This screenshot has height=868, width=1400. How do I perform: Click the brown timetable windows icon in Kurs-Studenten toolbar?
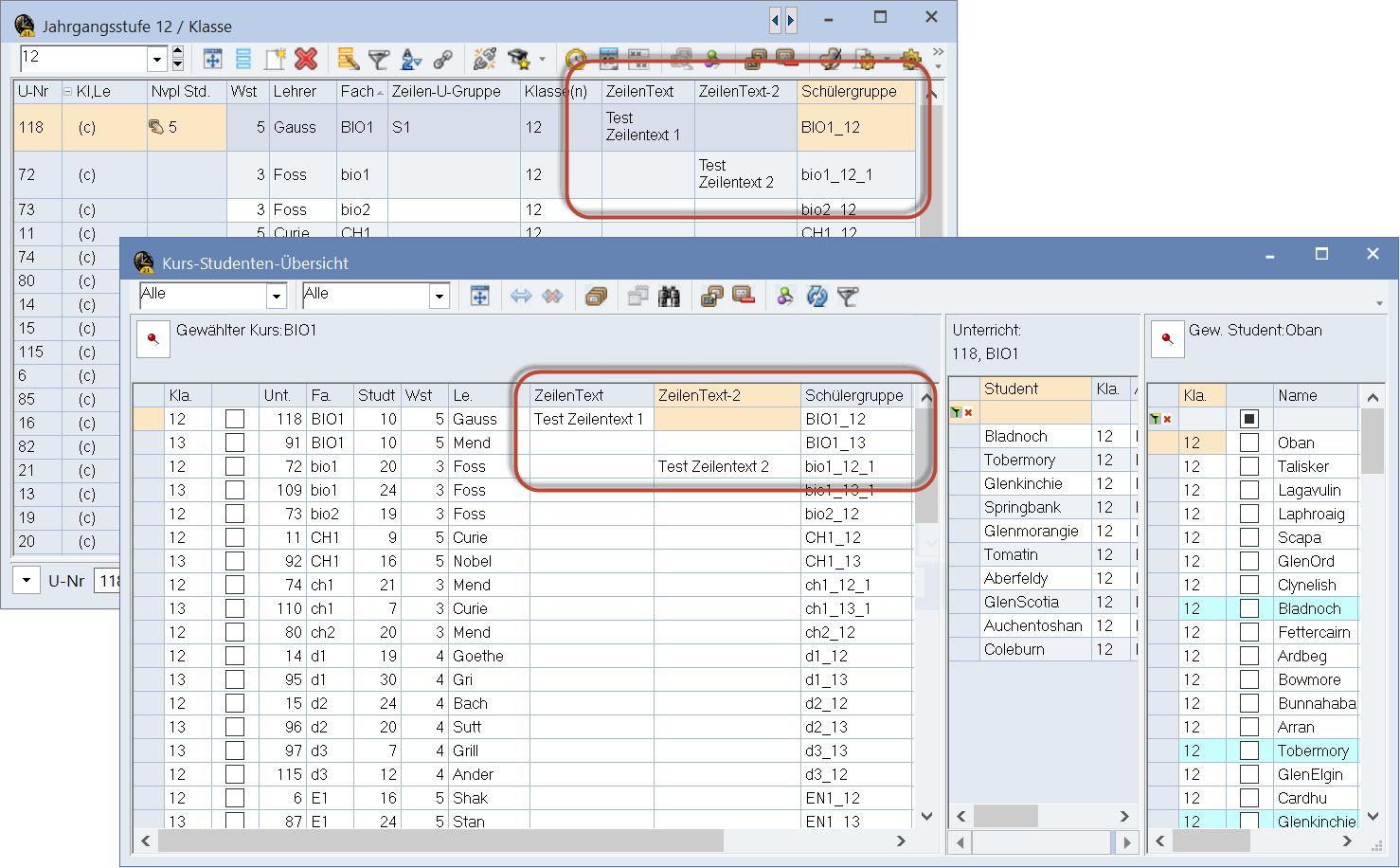(x=711, y=297)
